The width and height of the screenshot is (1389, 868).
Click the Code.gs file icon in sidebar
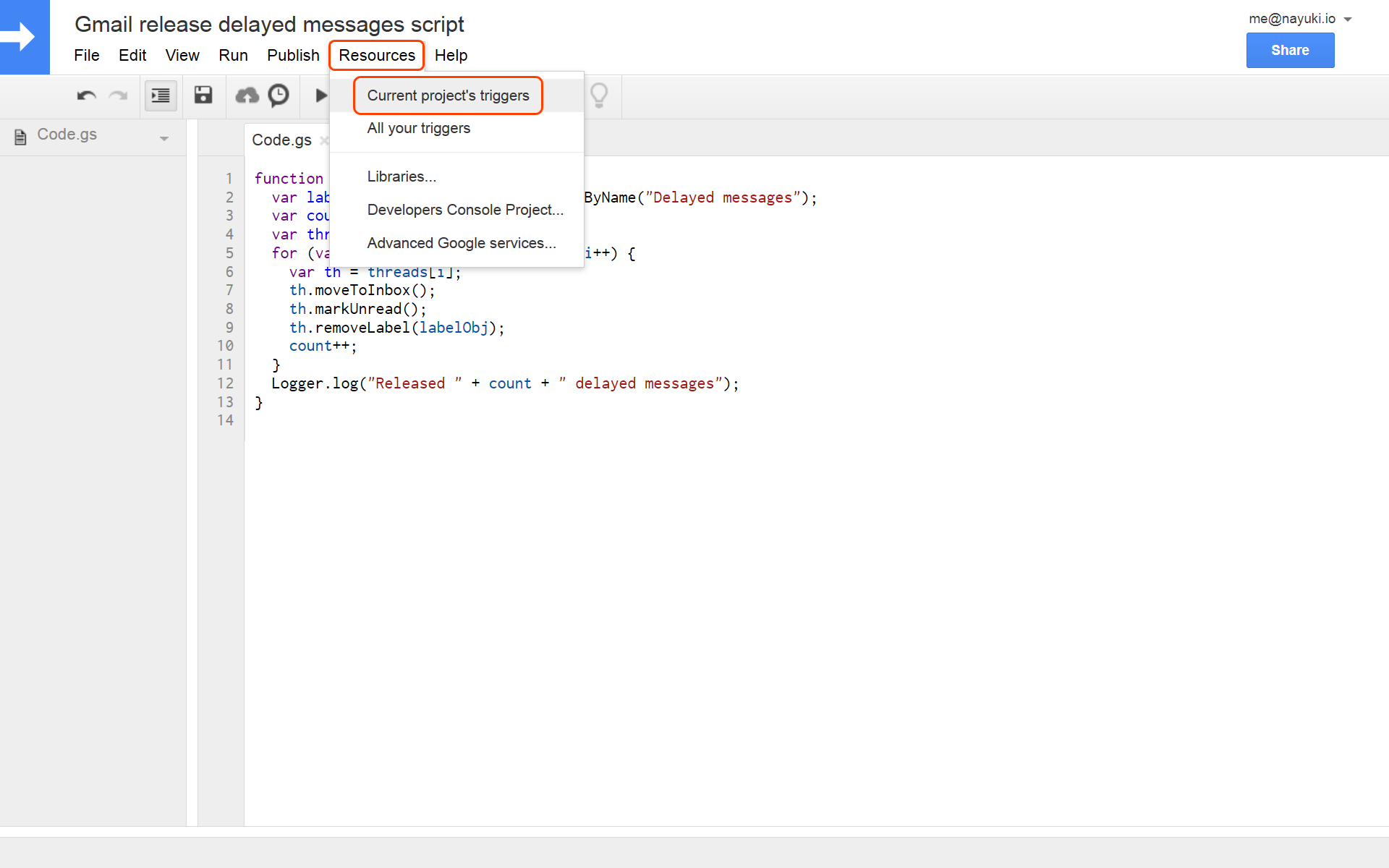point(20,136)
